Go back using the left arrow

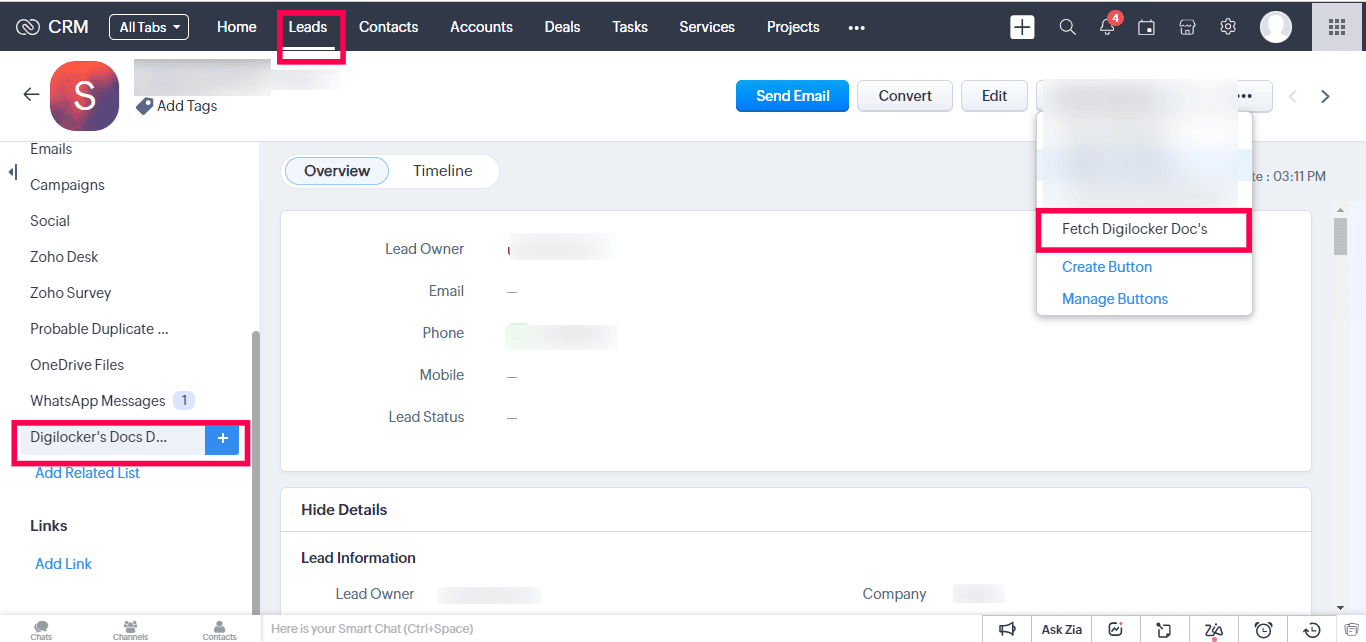coord(31,95)
